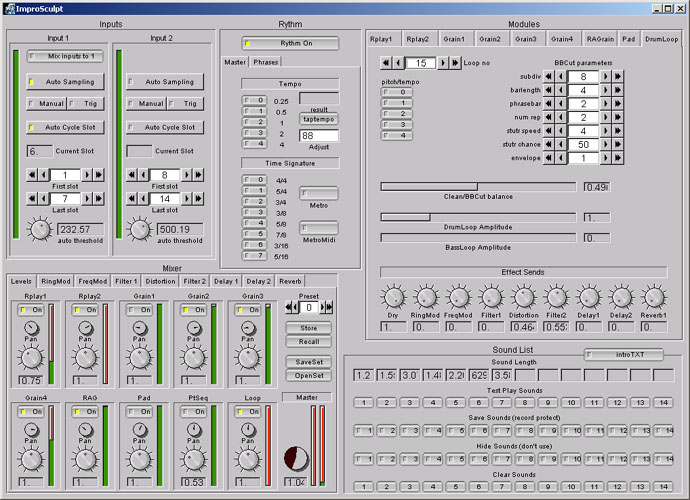Click Input 1 auto threshold knob
Image resolution: width=690 pixels, height=500 pixels.
[40, 229]
